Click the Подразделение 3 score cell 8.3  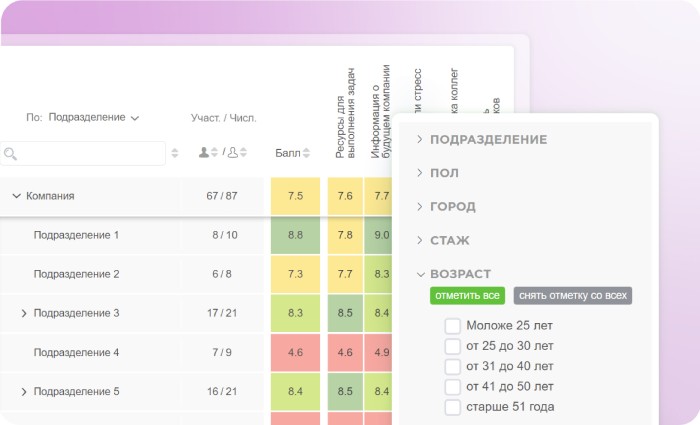coord(296,313)
